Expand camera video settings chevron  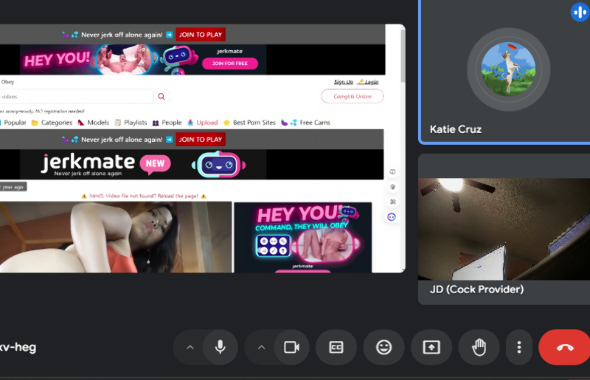(262, 347)
